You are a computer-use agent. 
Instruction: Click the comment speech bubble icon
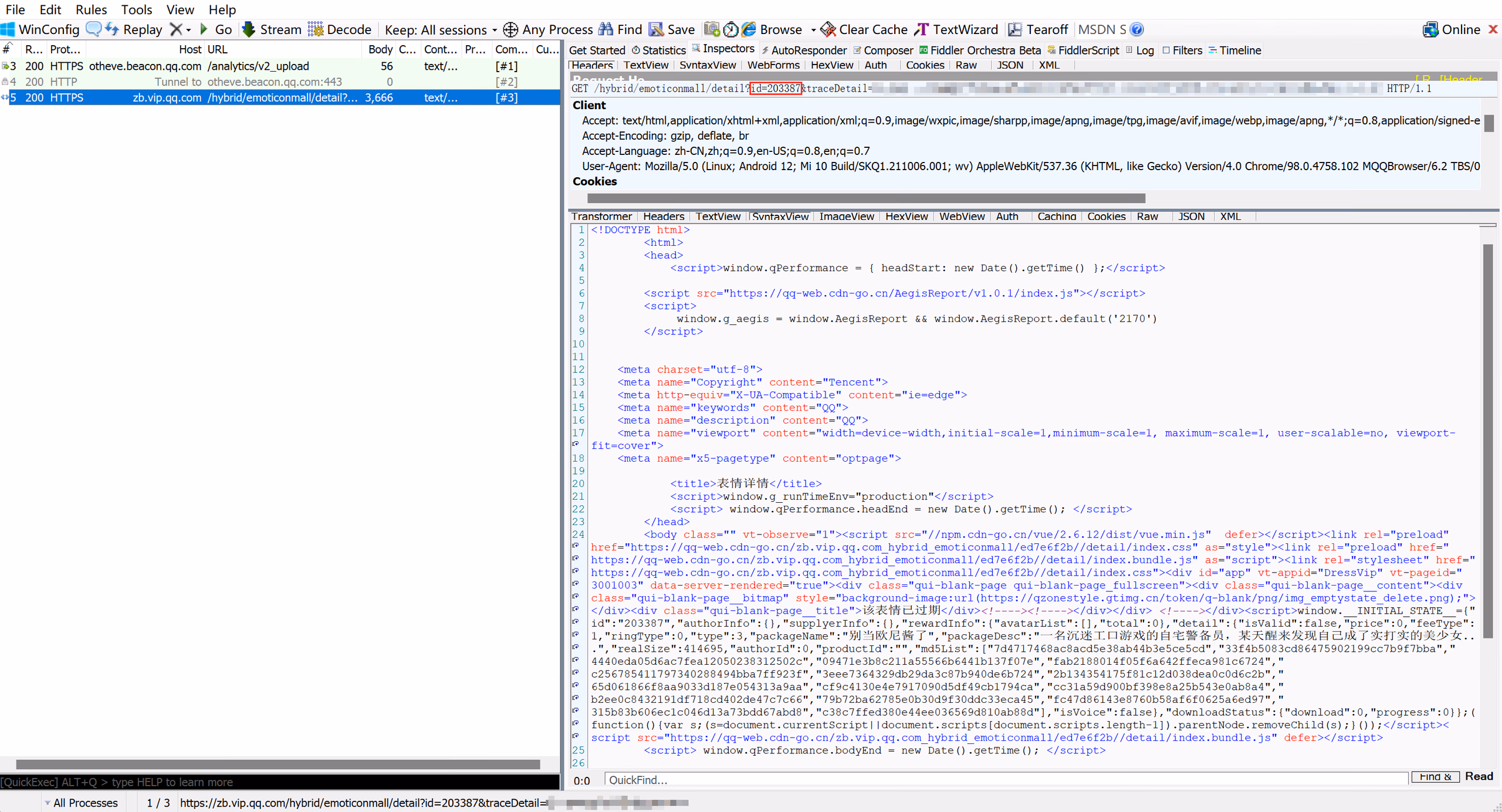point(93,29)
